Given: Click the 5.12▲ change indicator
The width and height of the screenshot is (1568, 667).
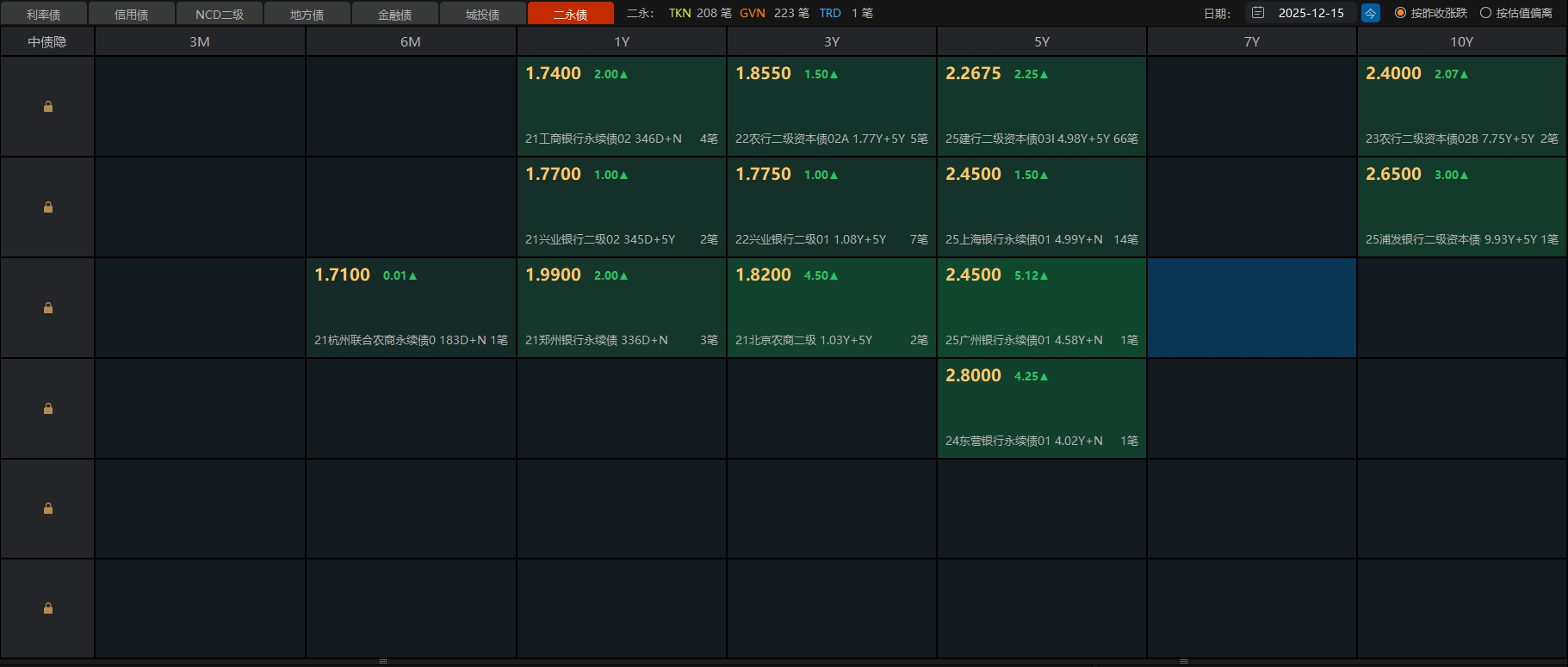Looking at the screenshot, I should pos(1031,276).
